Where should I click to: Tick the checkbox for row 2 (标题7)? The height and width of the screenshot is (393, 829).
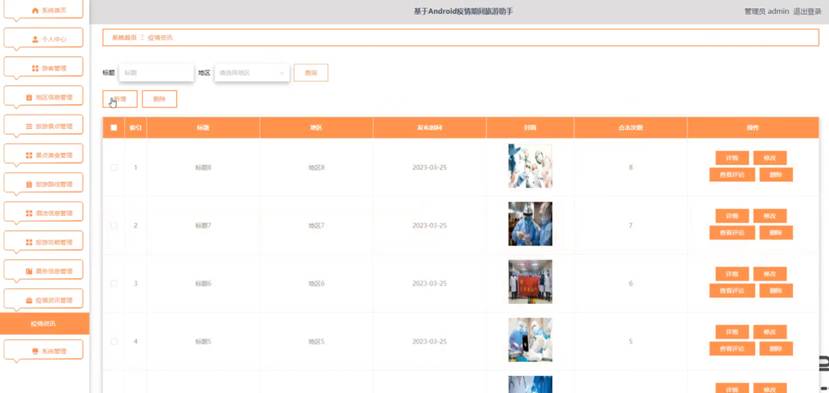click(114, 225)
